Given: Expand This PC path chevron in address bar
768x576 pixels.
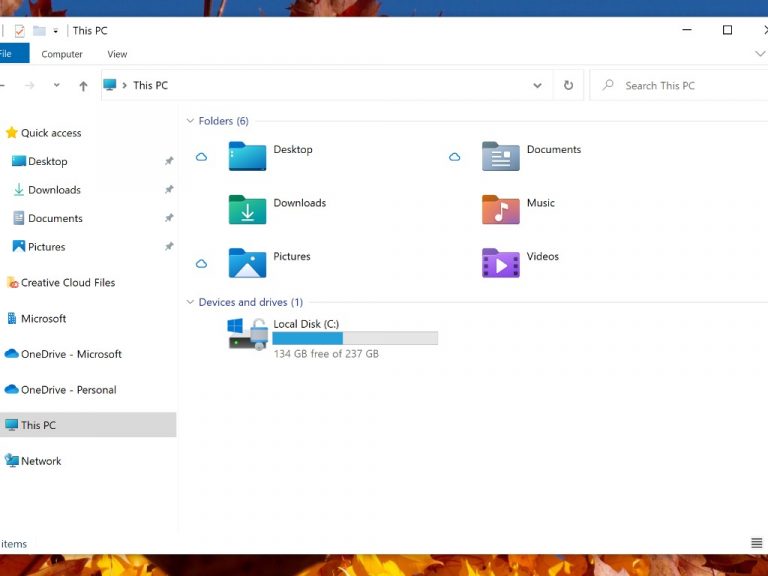Looking at the screenshot, I should tap(124, 85).
